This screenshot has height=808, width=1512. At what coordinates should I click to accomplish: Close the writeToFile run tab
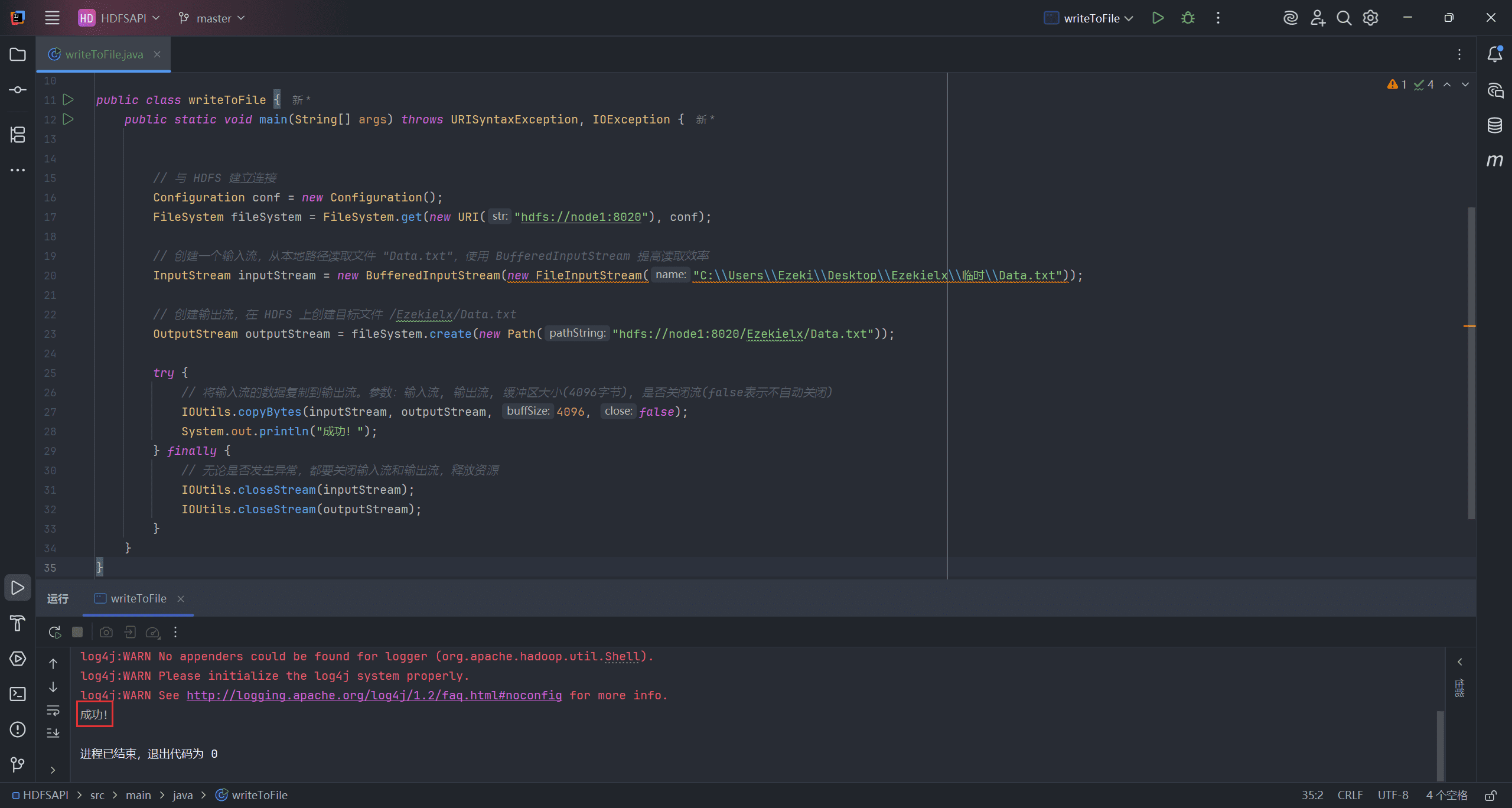181,598
